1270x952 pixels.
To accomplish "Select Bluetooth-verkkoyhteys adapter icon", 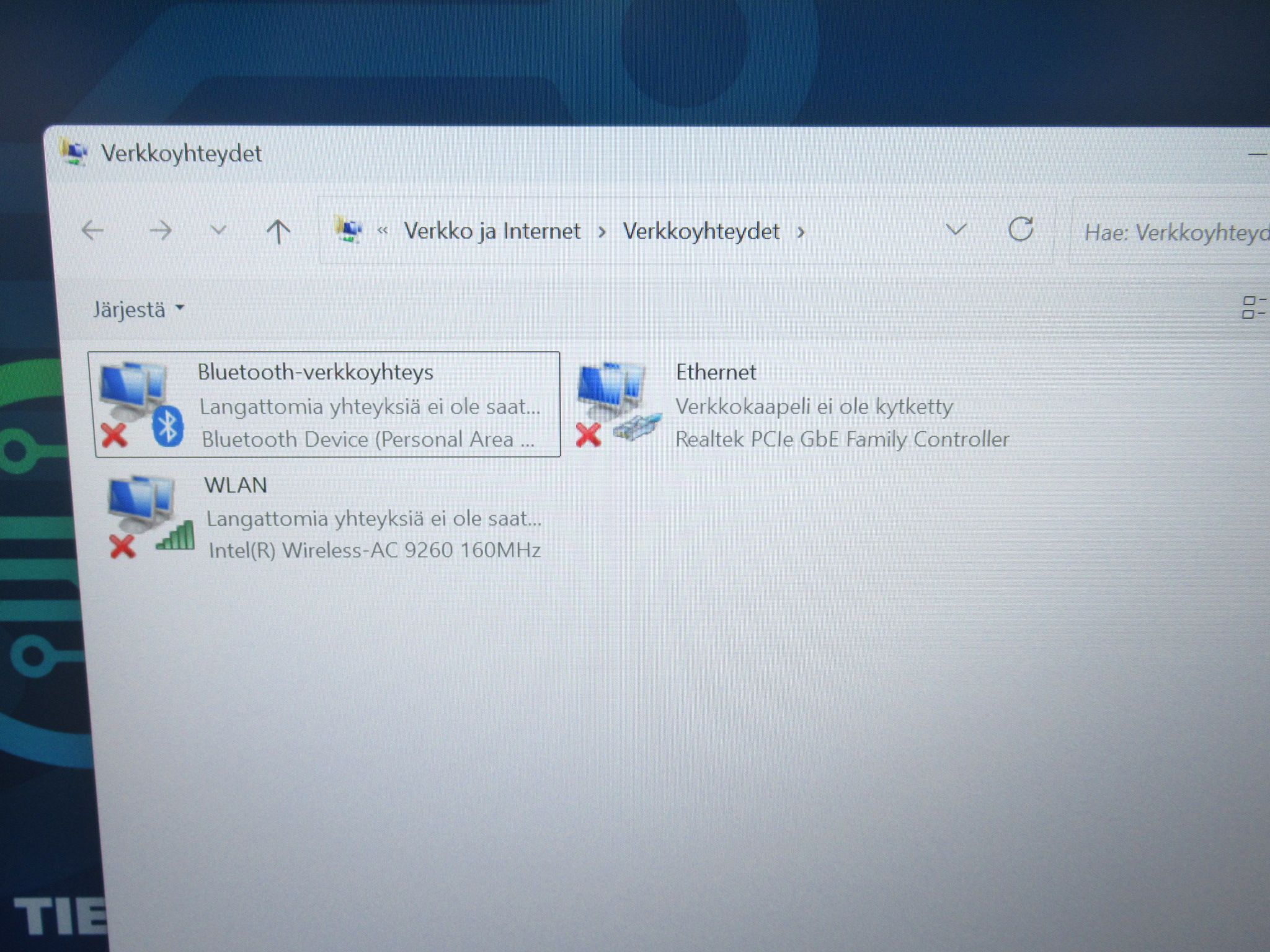I will coord(141,405).
